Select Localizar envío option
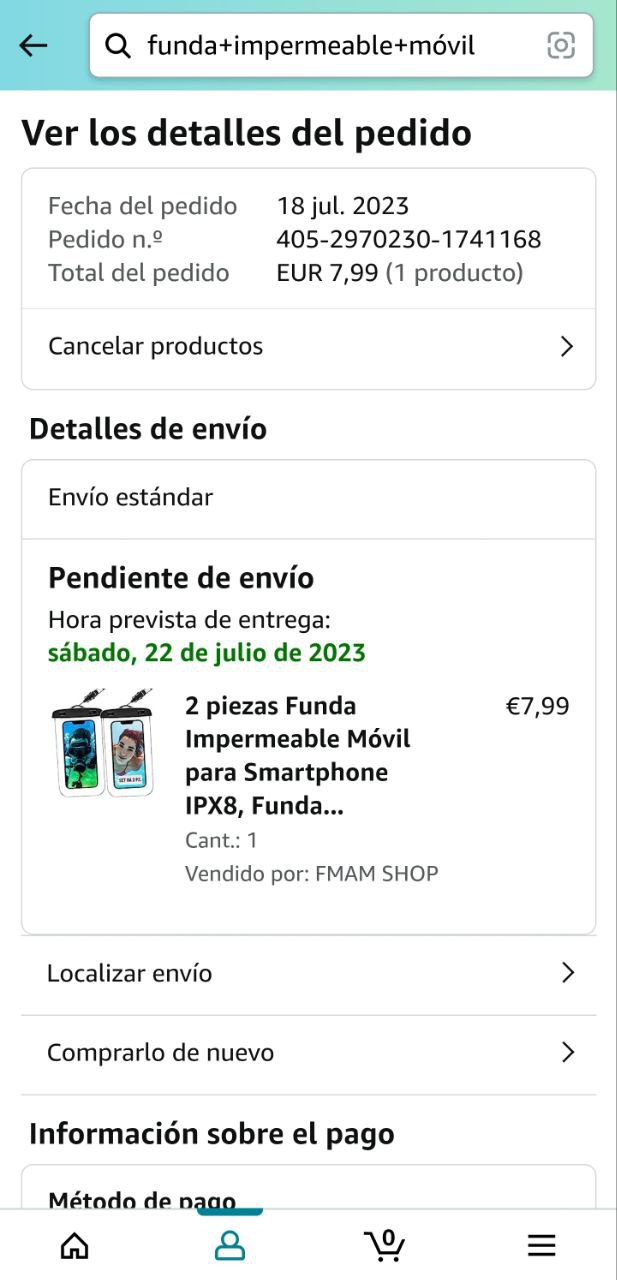Viewport: 617px width, 1280px height. [130, 973]
